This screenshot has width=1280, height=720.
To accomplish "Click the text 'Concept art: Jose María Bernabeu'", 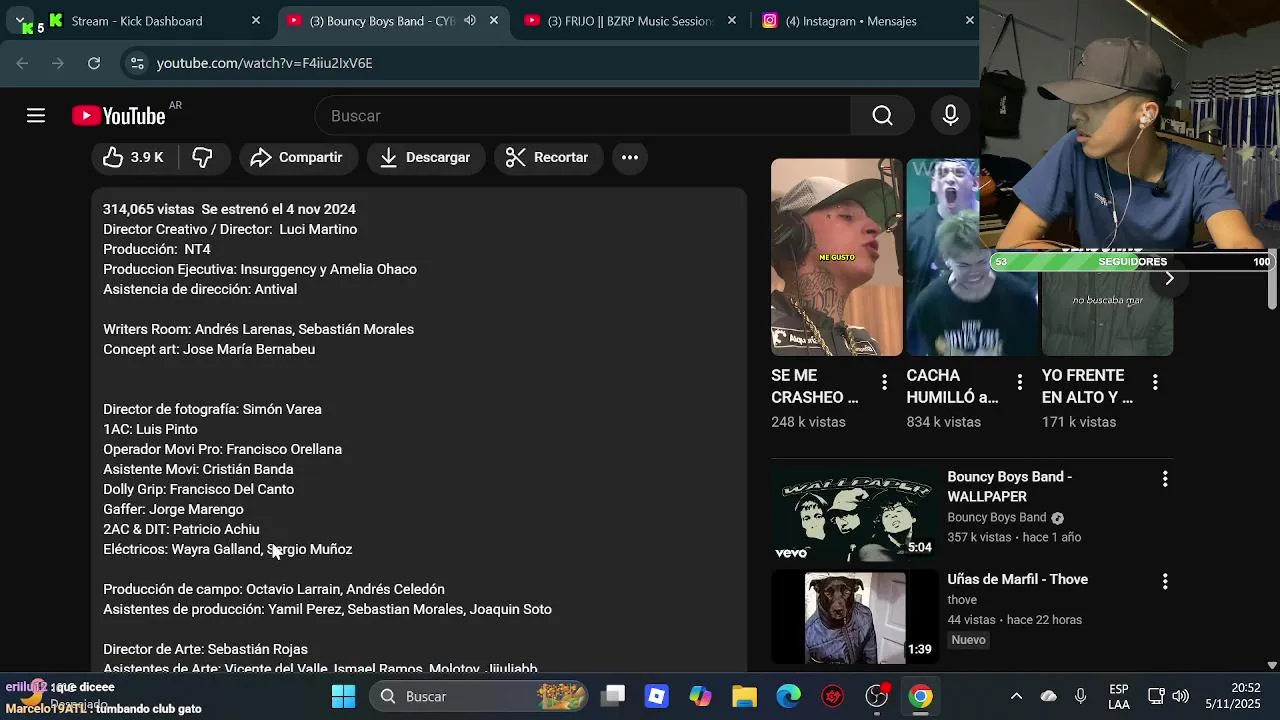I will tap(209, 349).
